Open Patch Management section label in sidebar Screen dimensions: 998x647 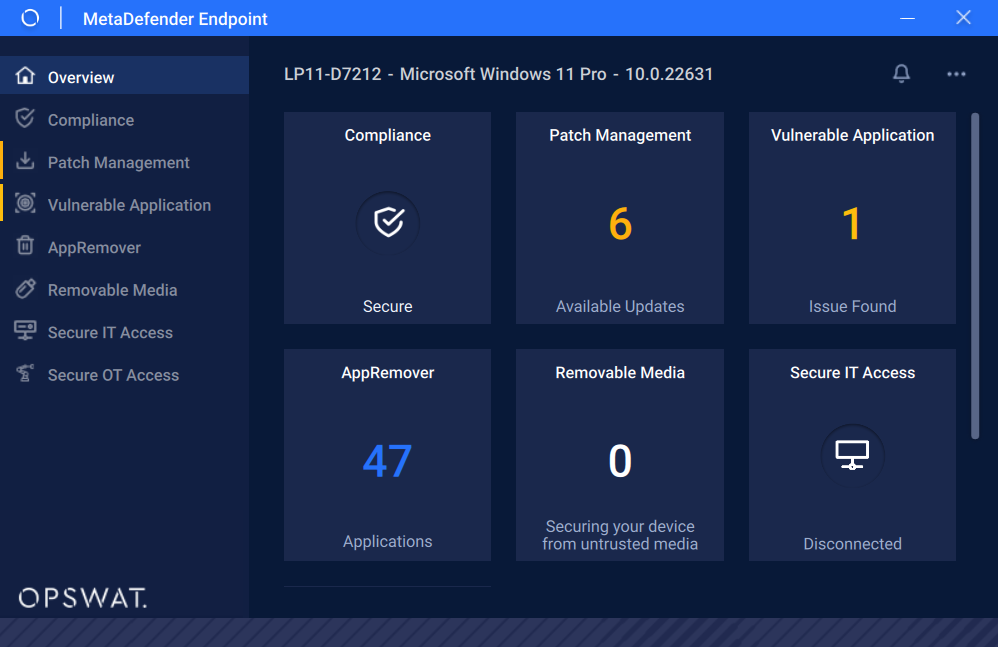click(x=118, y=163)
